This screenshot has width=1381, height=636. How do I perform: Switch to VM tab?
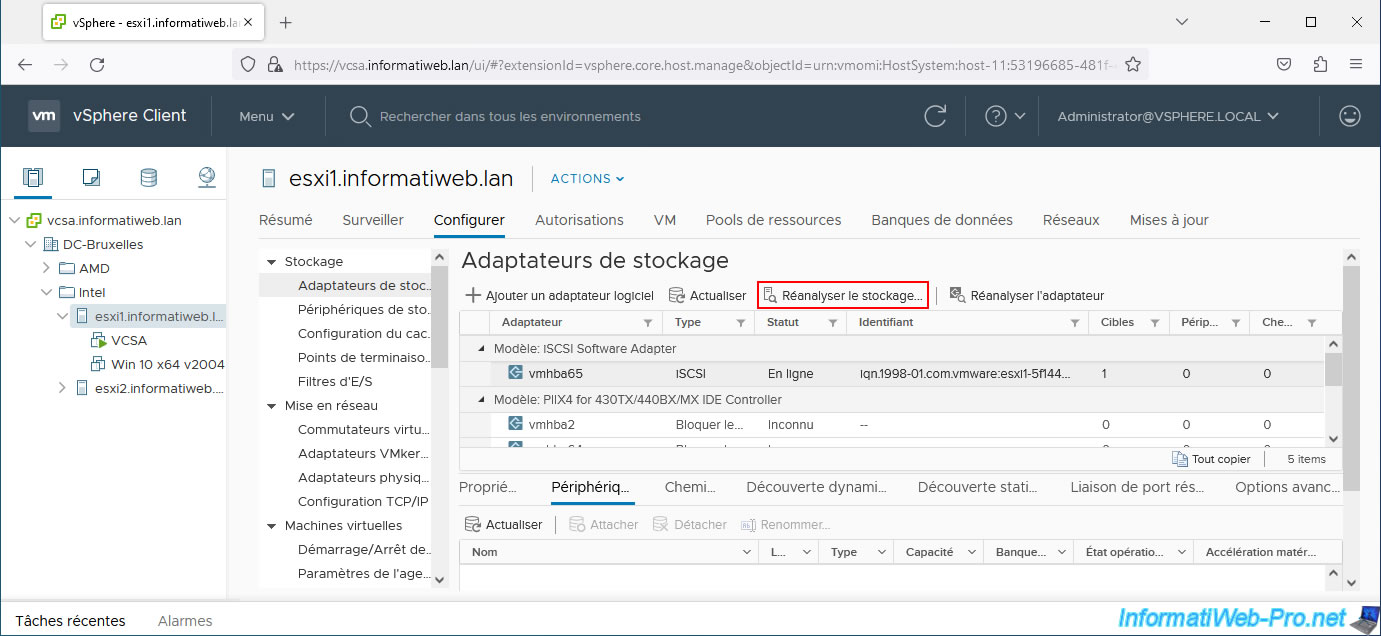tap(665, 220)
